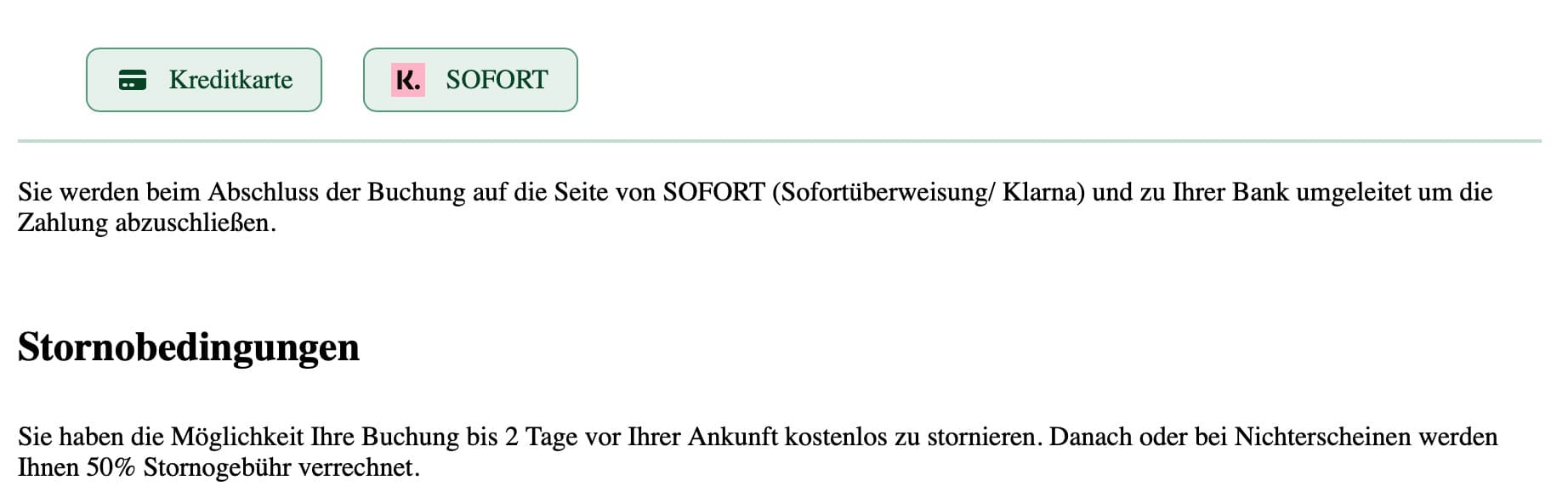This screenshot has width=1568, height=503.
Task: Click the pink Klarna K logo
Action: pos(408,80)
